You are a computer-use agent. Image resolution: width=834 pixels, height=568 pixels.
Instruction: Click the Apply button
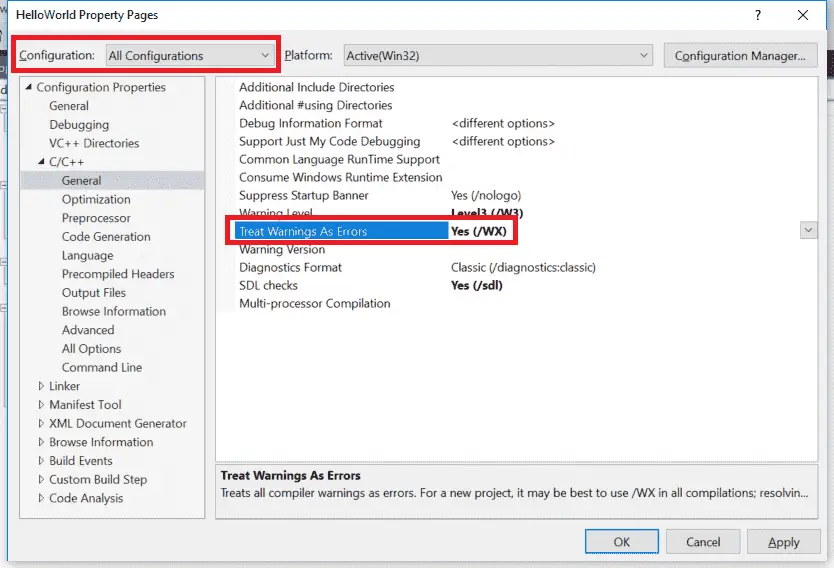pyautogui.click(x=783, y=542)
